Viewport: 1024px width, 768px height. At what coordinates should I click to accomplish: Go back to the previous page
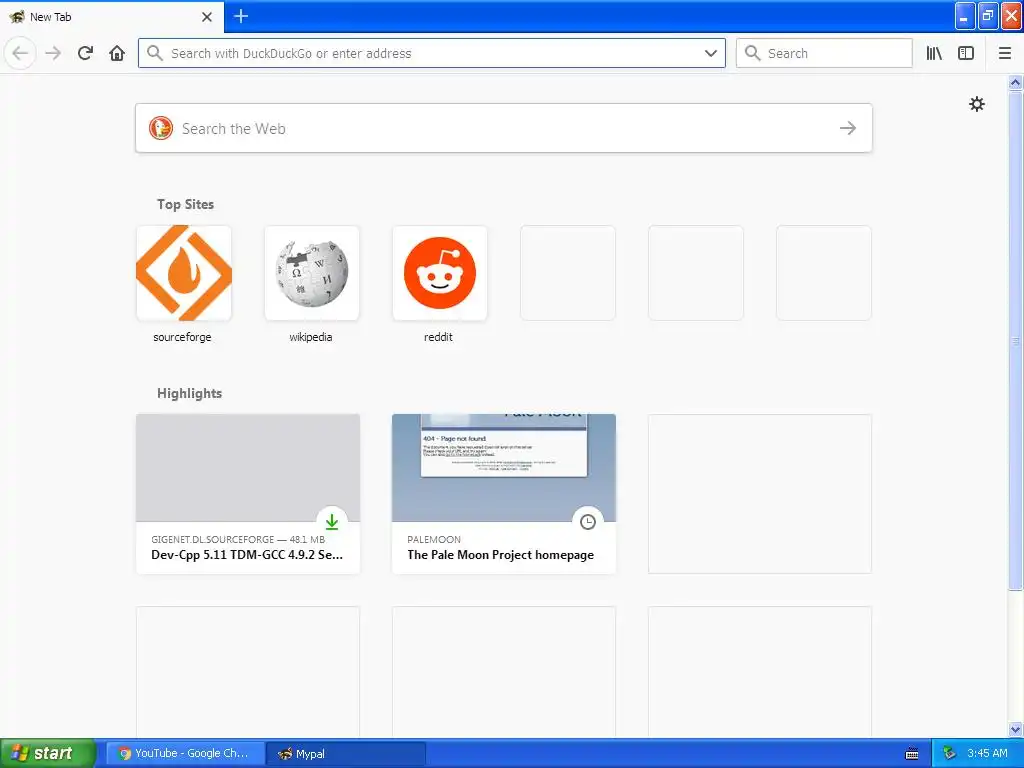[x=20, y=53]
